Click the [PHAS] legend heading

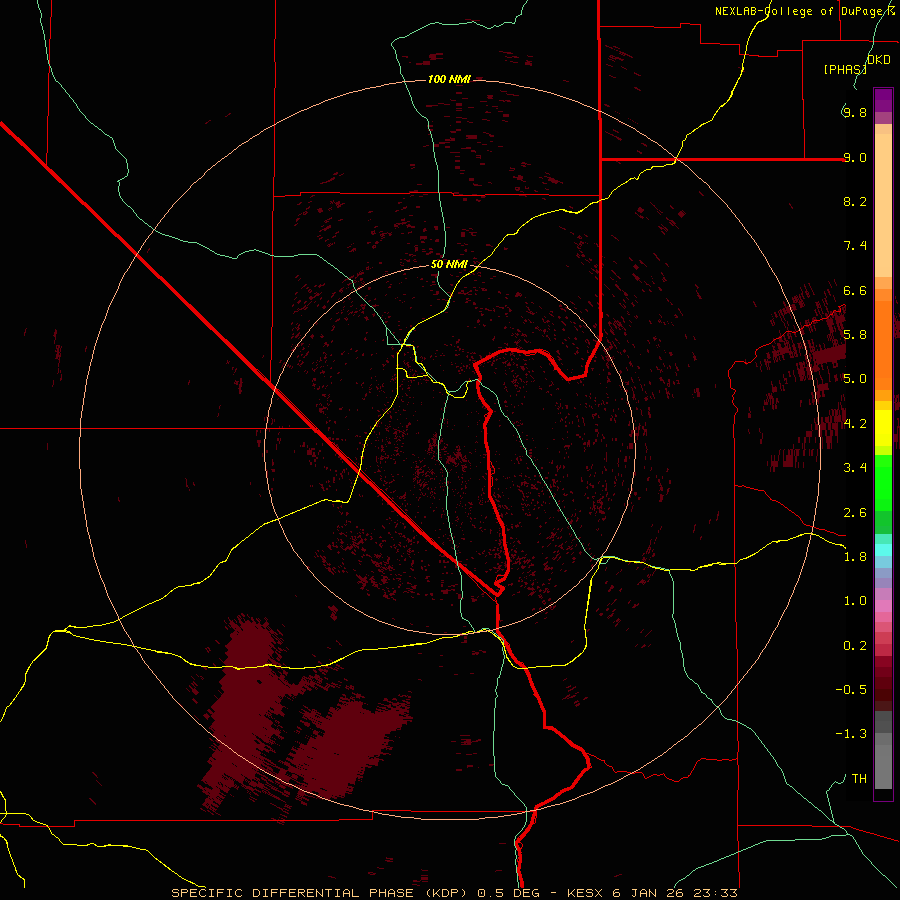[x=844, y=69]
